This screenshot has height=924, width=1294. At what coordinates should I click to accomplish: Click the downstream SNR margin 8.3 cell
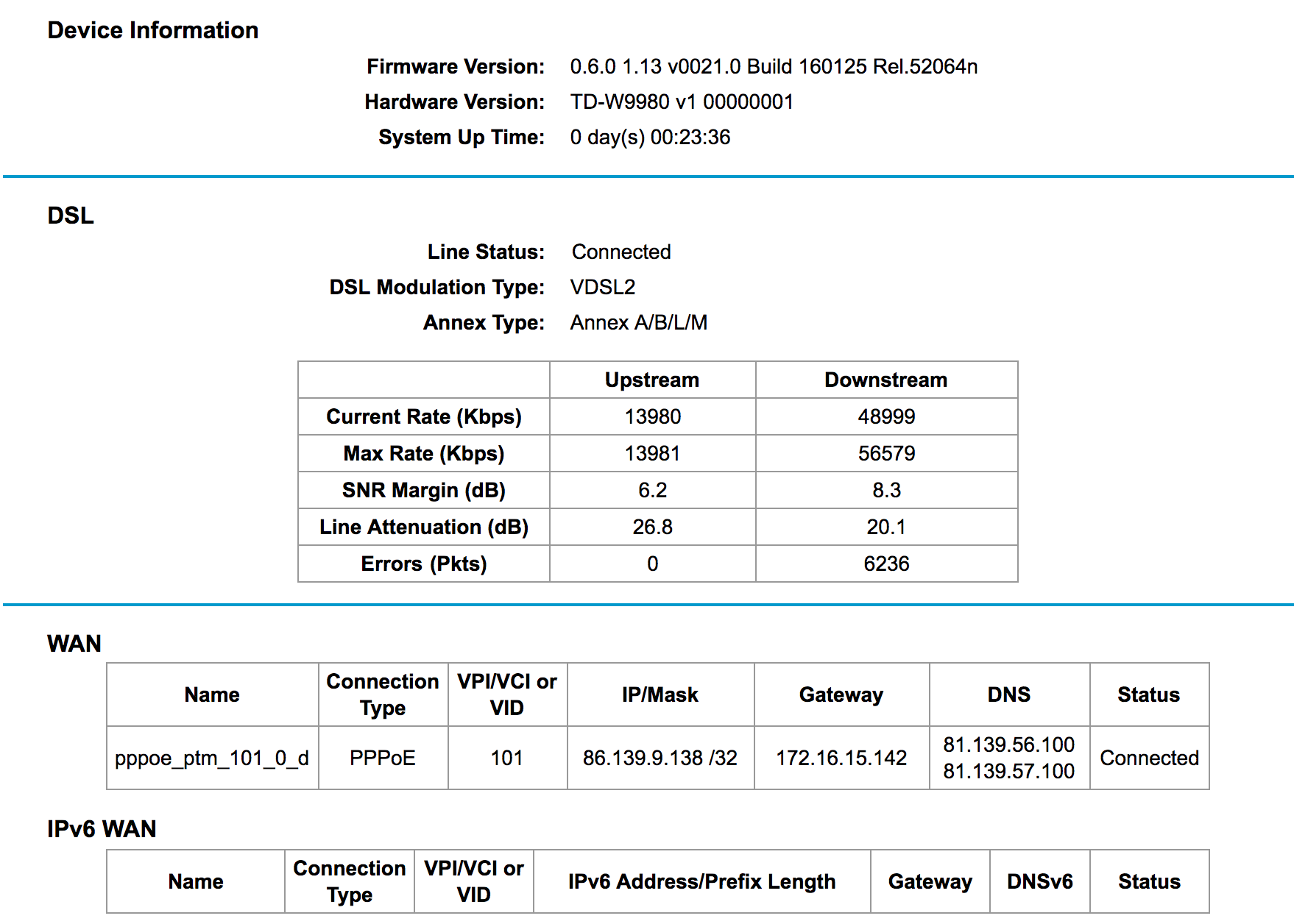coord(885,490)
